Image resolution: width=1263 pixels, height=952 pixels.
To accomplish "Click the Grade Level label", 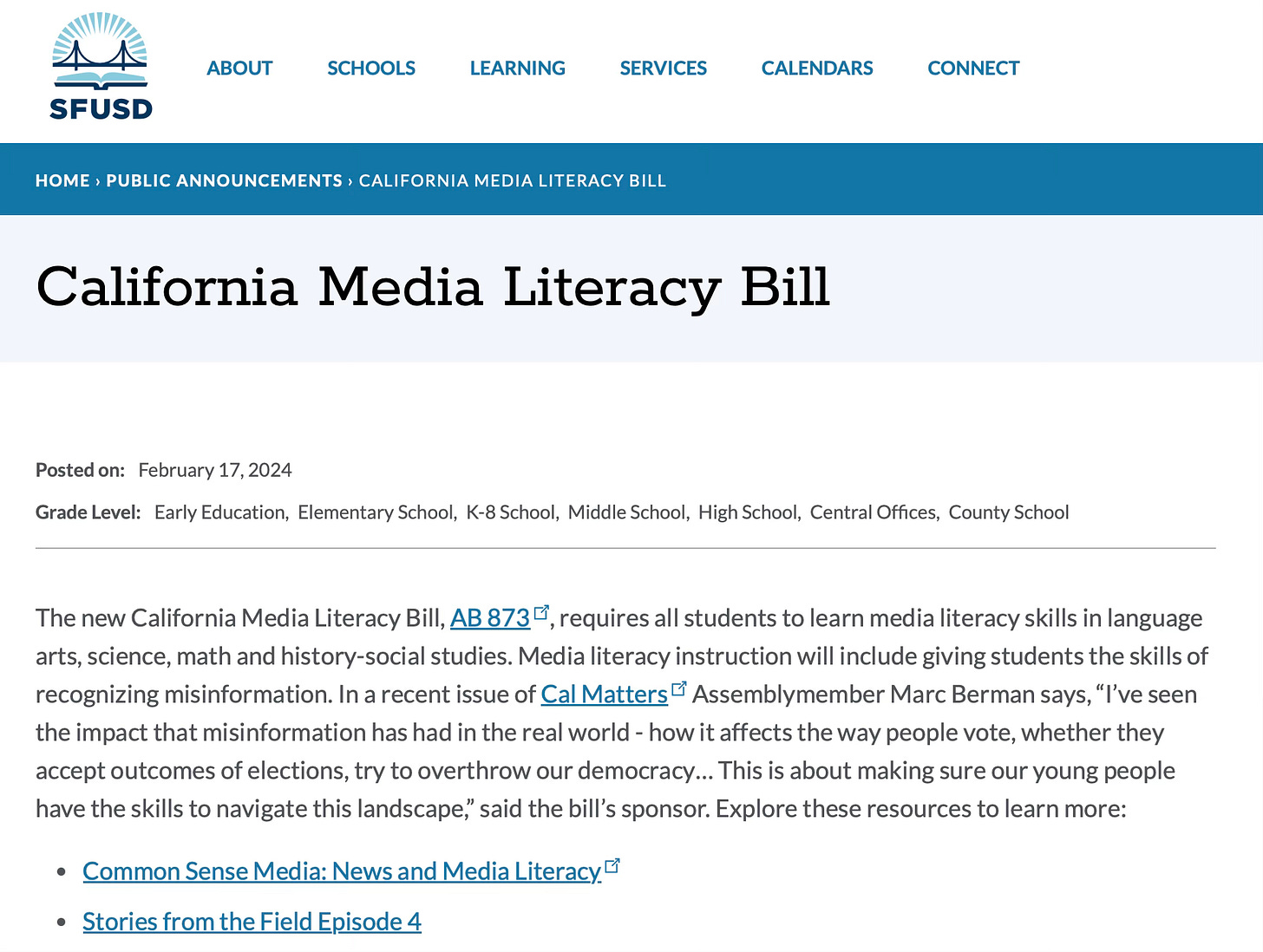I will [x=88, y=512].
